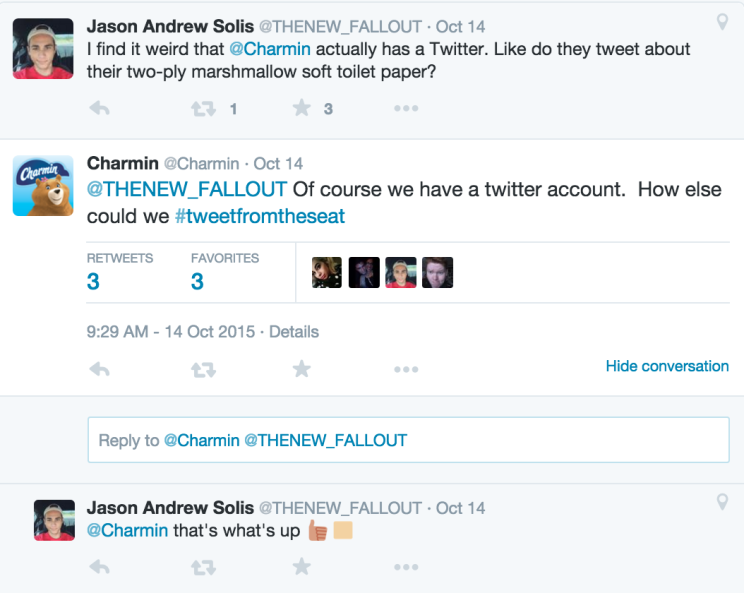Favorite Charmin's tweet with star
Image resolution: width=744 pixels, height=593 pixels.
(x=302, y=369)
